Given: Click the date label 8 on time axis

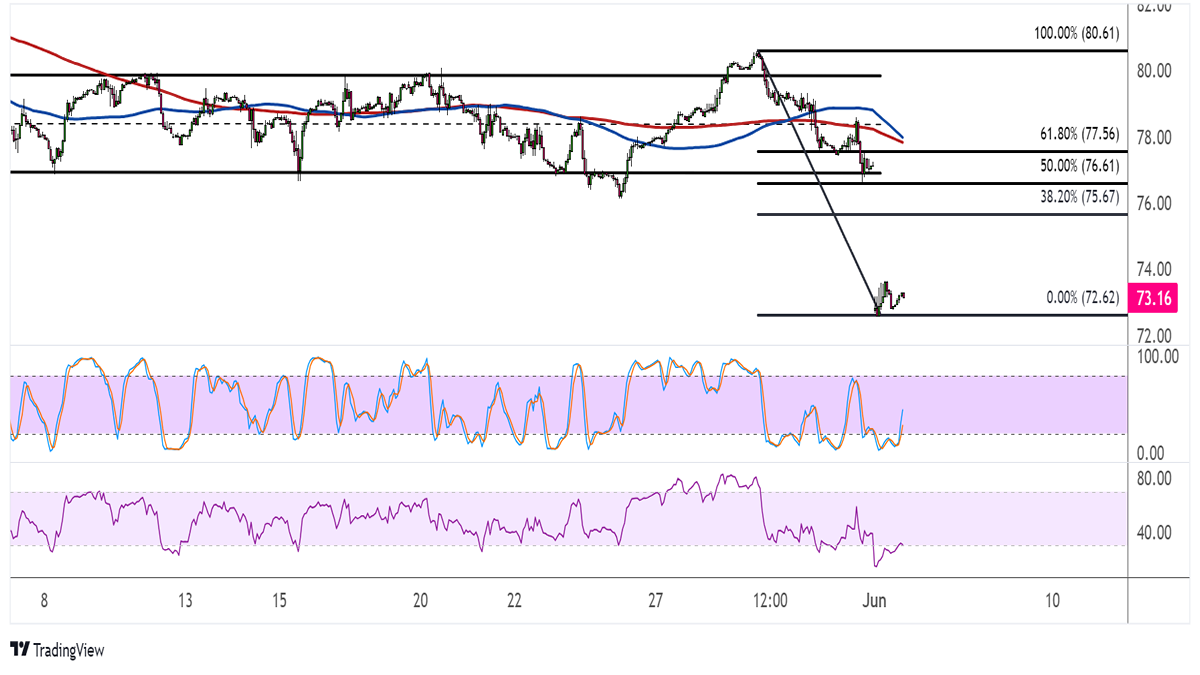Looking at the screenshot, I should pos(44,601).
